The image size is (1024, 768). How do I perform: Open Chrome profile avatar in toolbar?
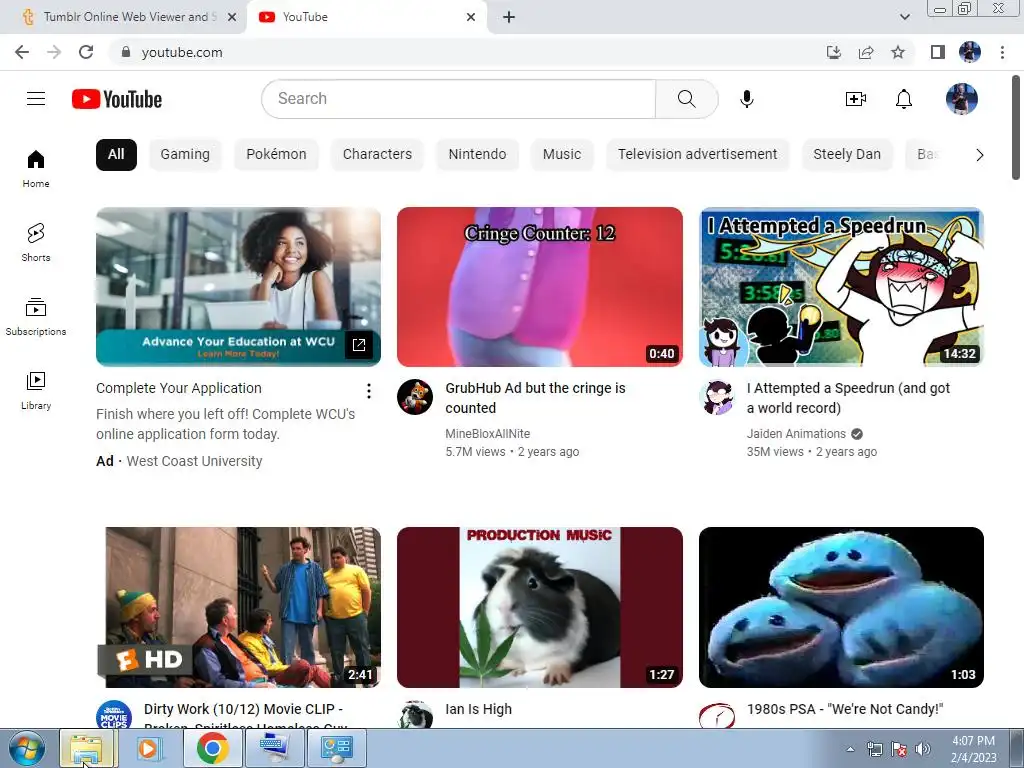pyautogui.click(x=970, y=52)
